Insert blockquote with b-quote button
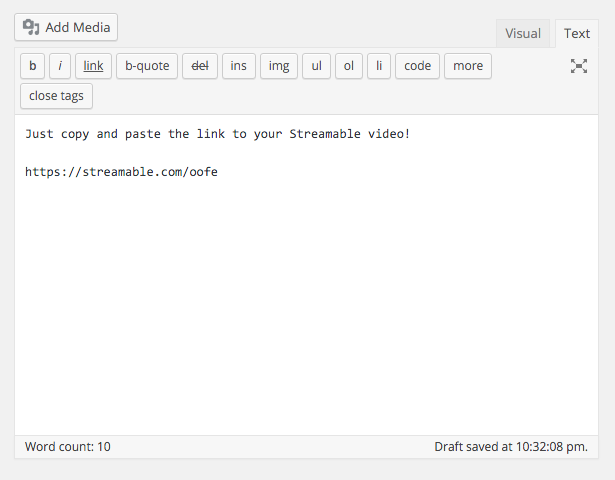The width and height of the screenshot is (615, 480). pos(147,66)
